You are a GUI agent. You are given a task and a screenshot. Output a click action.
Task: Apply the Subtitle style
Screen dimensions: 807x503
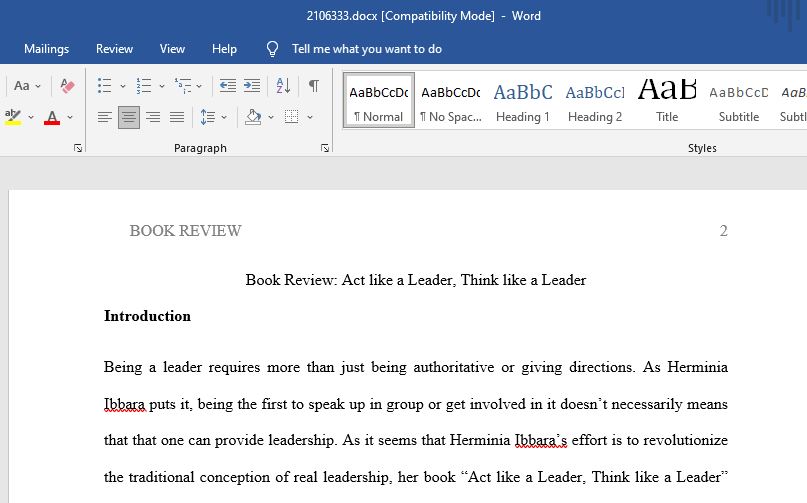pos(739,100)
